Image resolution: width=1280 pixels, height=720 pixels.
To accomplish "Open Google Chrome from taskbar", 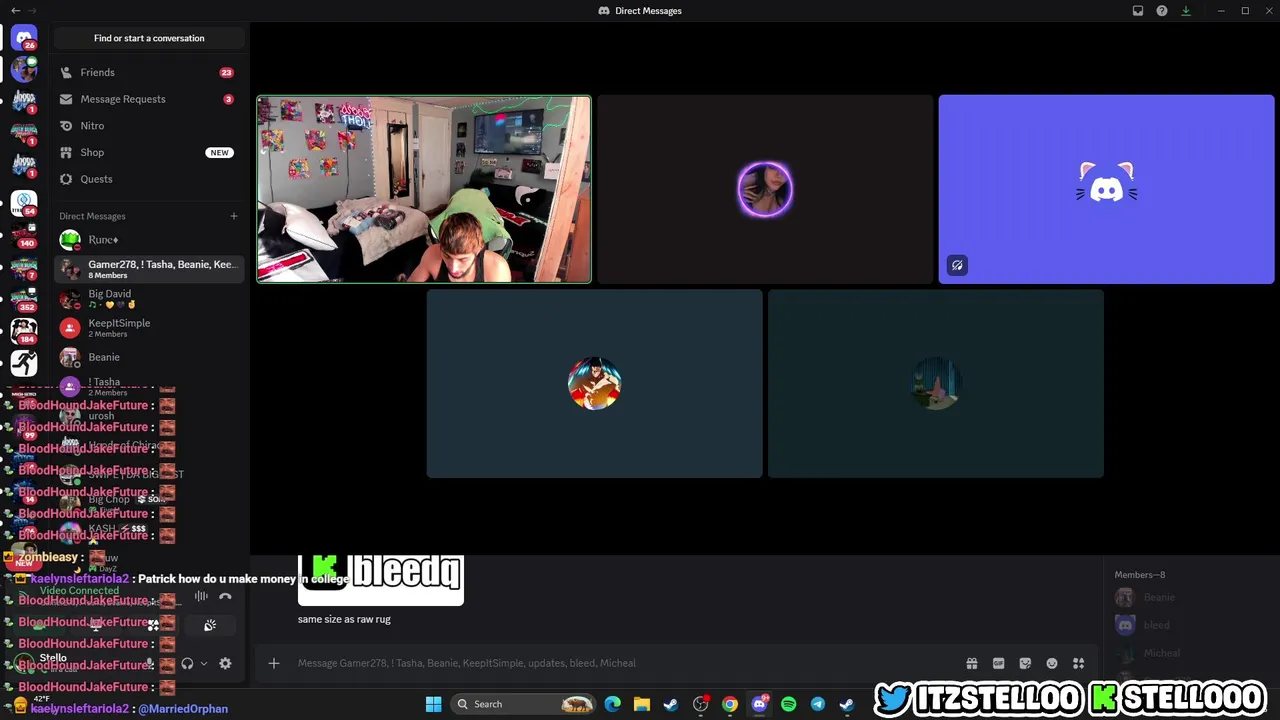I will pyautogui.click(x=730, y=704).
